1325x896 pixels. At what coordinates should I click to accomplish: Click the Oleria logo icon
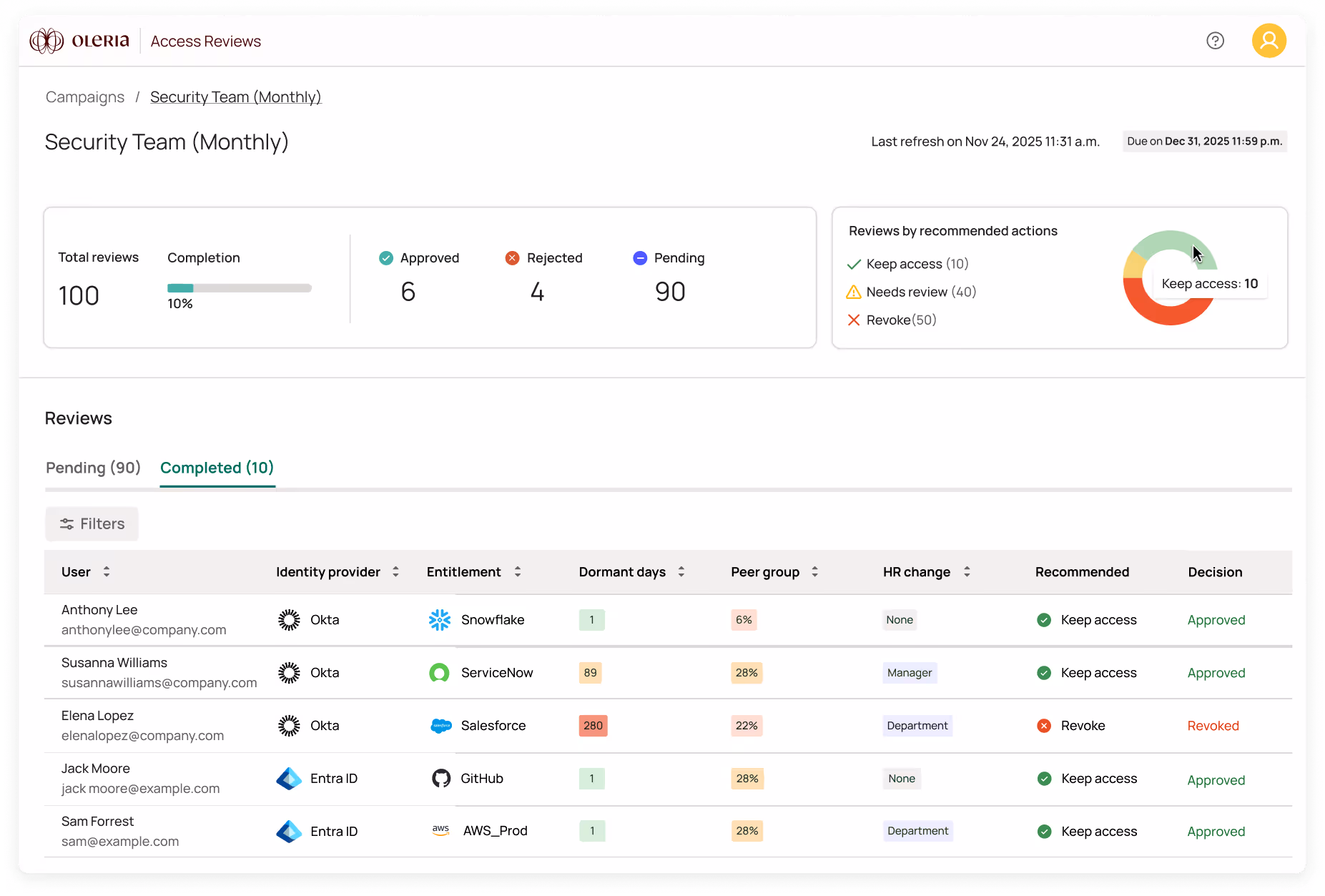46,41
